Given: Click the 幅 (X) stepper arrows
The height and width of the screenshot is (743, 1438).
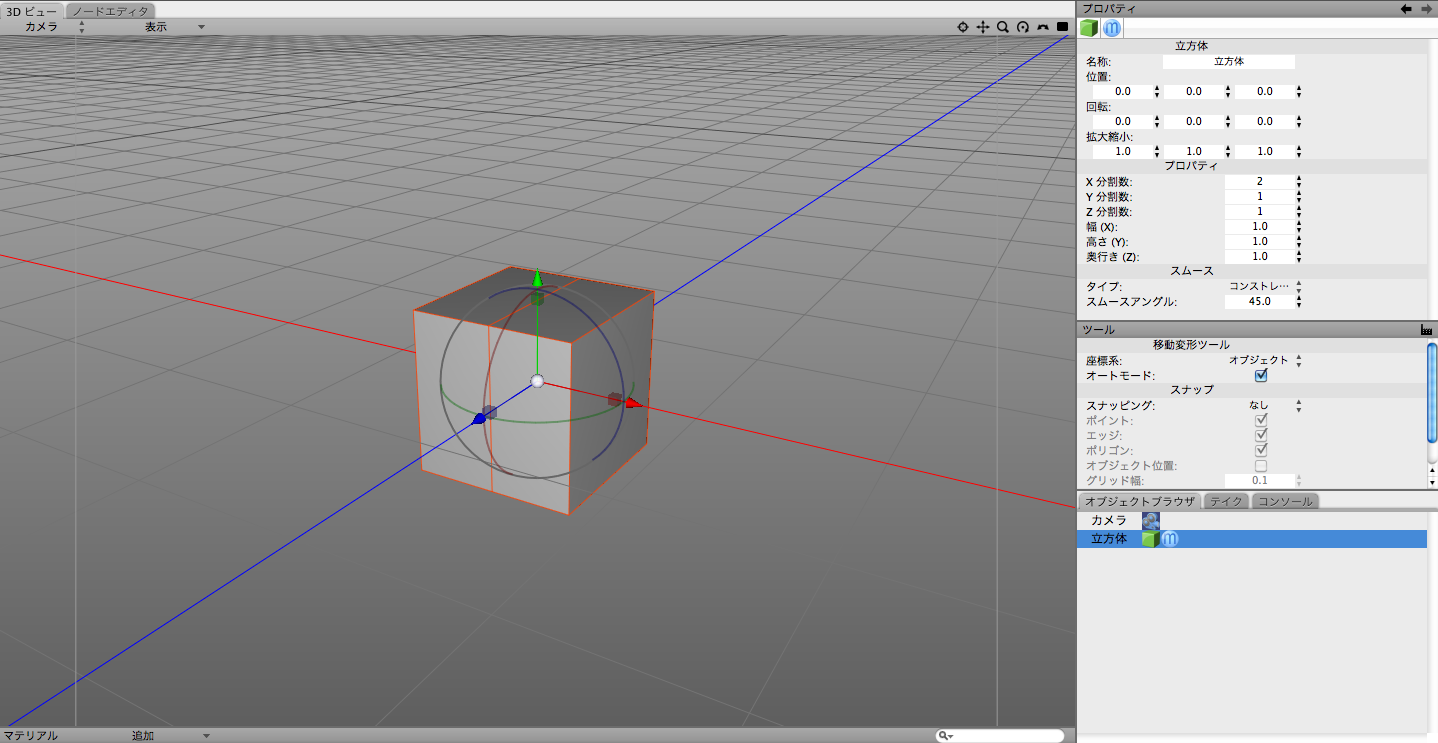Looking at the screenshot, I should coord(1299,226).
